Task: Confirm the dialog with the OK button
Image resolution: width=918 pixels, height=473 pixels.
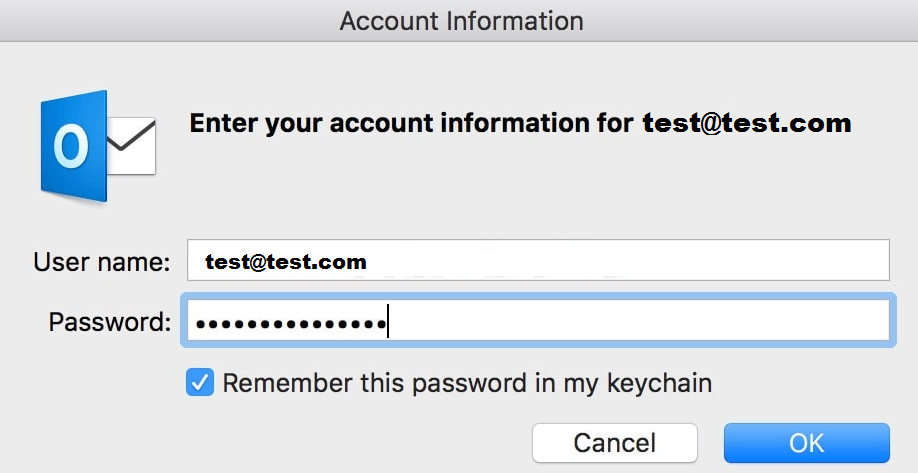Action: pos(807,443)
